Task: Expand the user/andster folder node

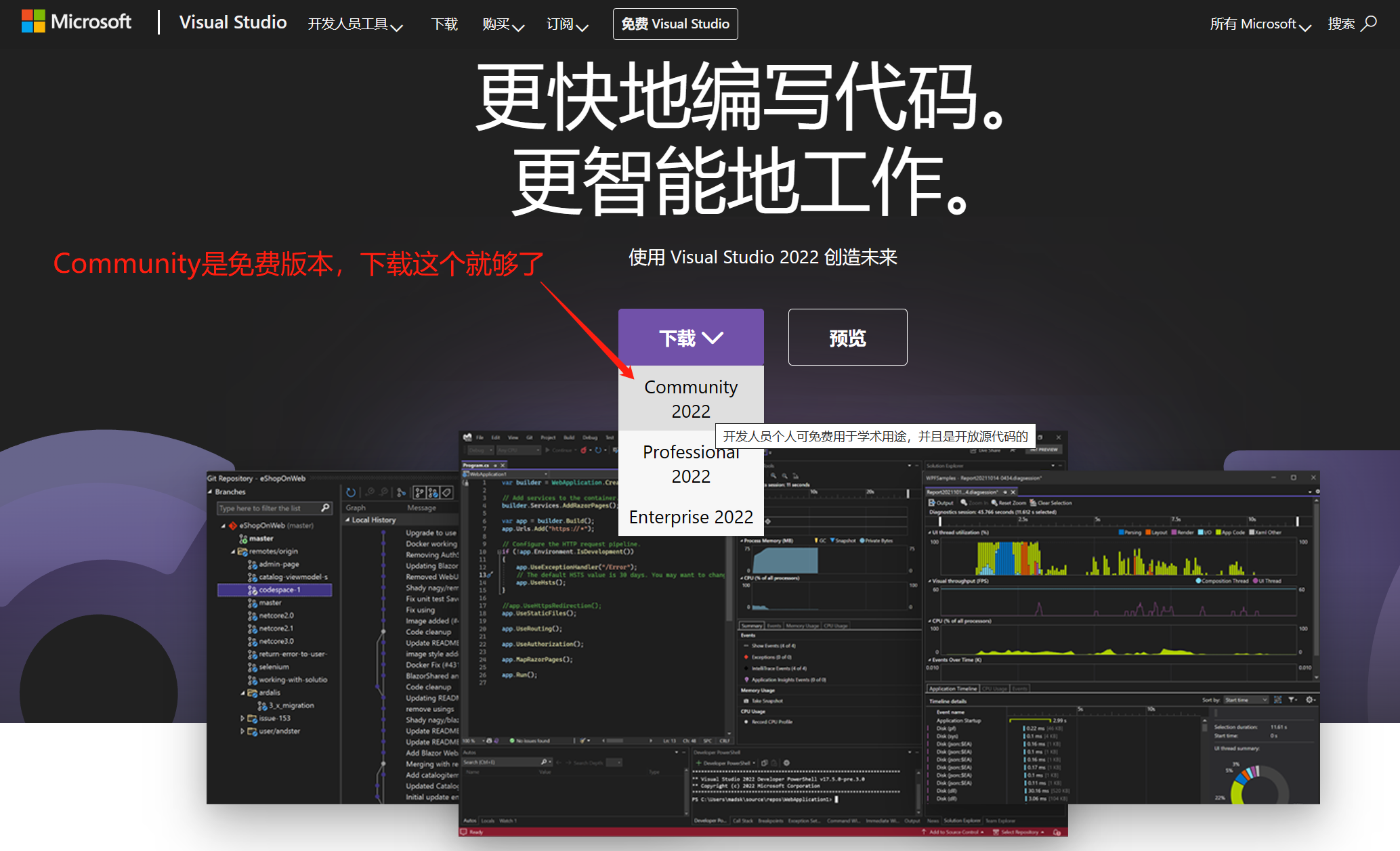Action: pyautogui.click(x=242, y=731)
